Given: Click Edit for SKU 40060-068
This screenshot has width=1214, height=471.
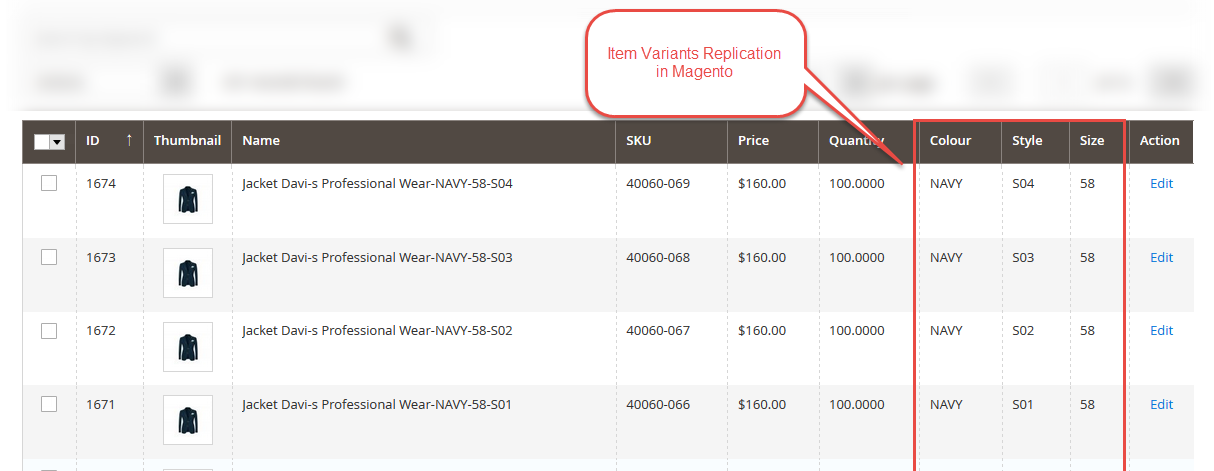Looking at the screenshot, I should [1161, 258].
